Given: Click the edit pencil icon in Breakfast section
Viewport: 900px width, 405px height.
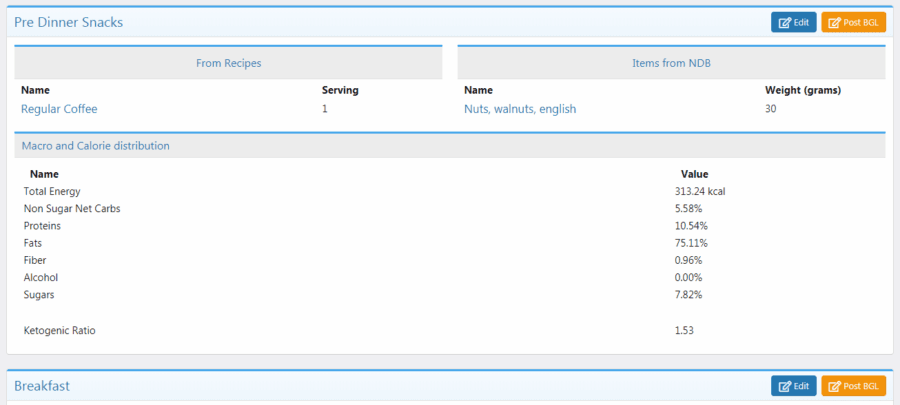Looking at the screenshot, I should pos(785,386).
